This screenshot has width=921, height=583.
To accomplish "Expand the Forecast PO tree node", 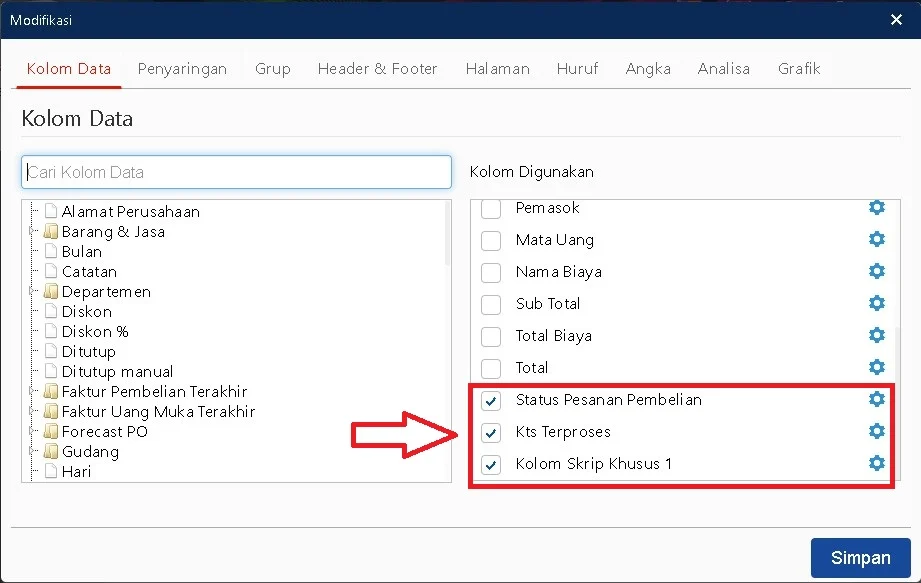I will pyautogui.click(x=32, y=431).
